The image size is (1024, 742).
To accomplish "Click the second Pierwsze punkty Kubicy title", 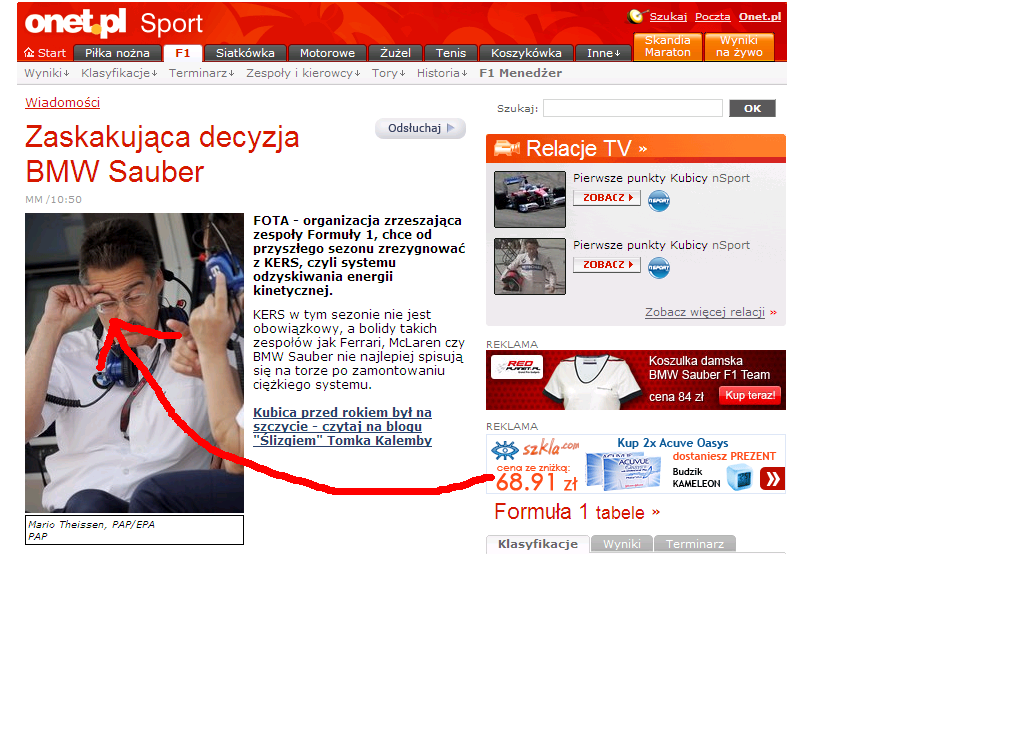I will 661,246.
